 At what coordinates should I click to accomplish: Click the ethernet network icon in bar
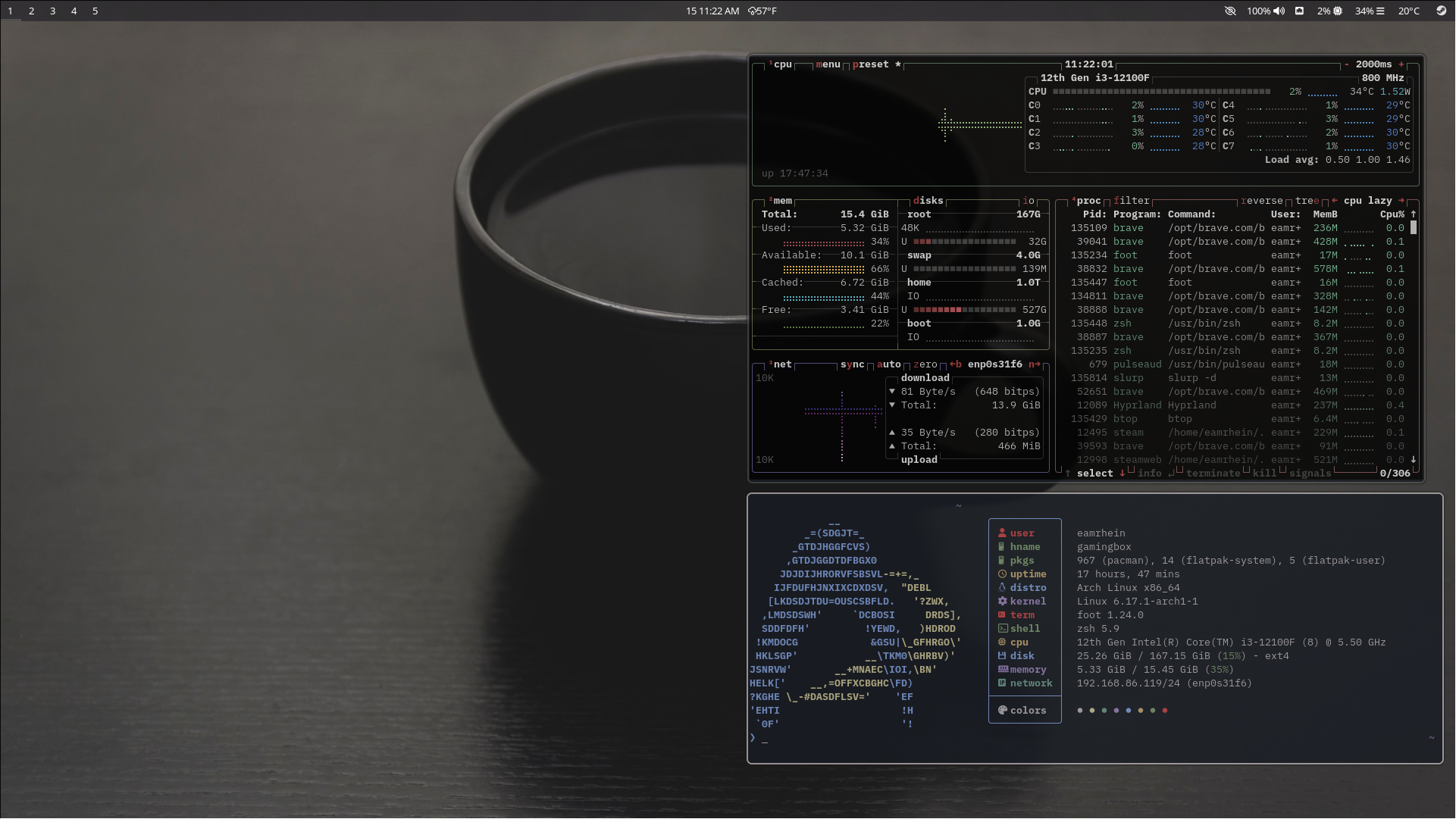click(1299, 11)
